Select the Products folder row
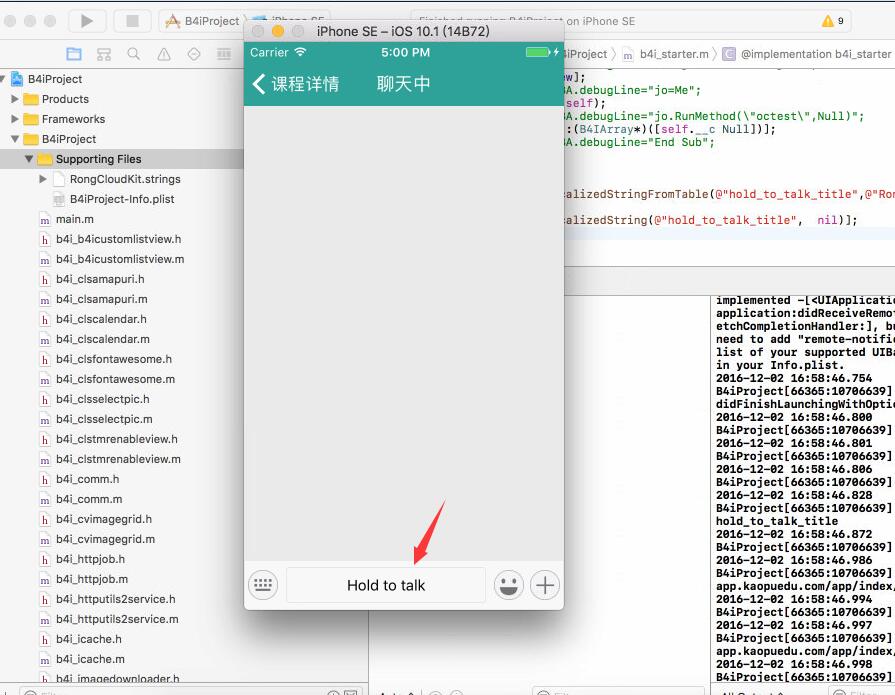The width and height of the screenshot is (895, 695). click(122, 99)
